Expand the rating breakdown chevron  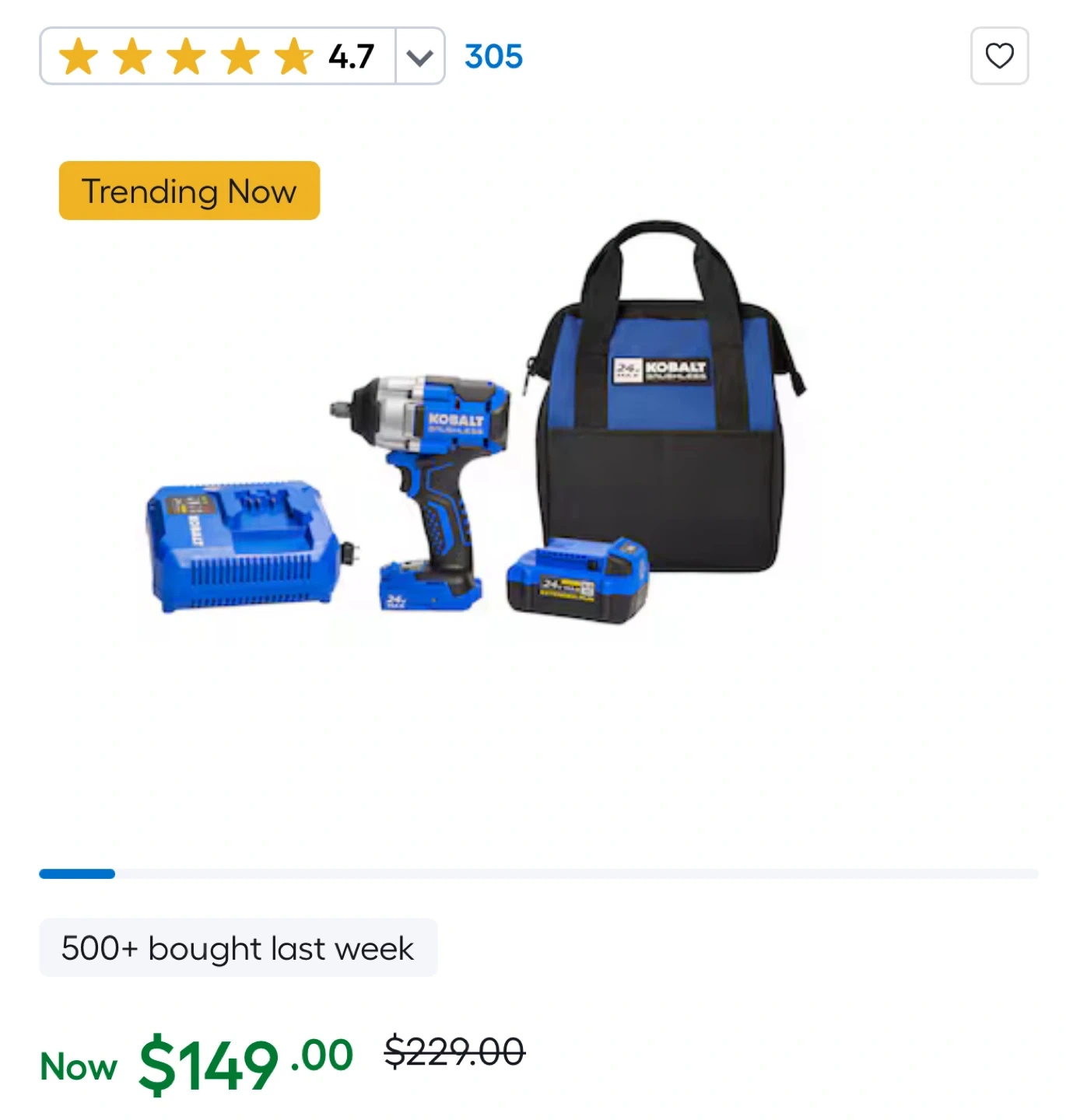coord(420,57)
